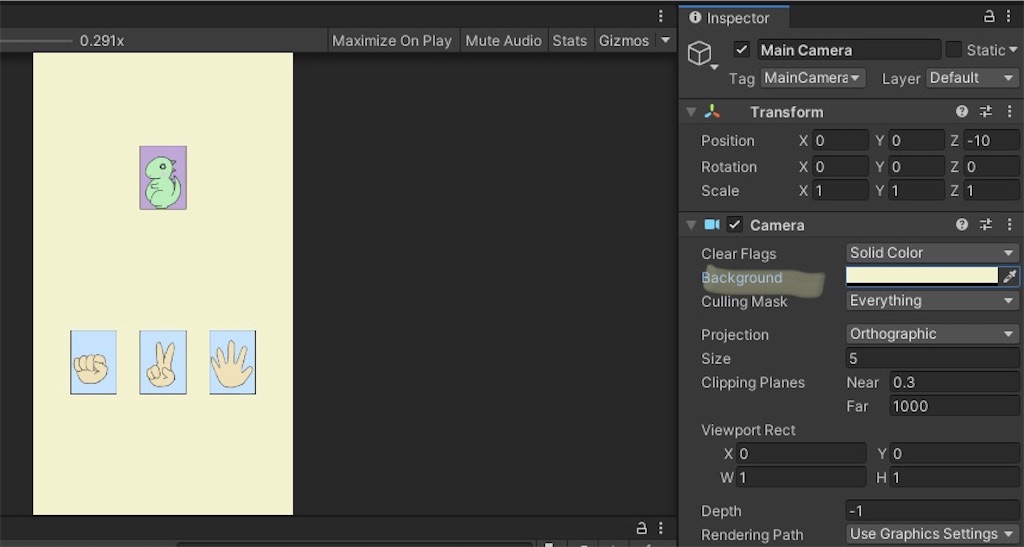This screenshot has width=1024, height=547.
Task: Click Clipping Planes Near field
Action: [x=954, y=382]
